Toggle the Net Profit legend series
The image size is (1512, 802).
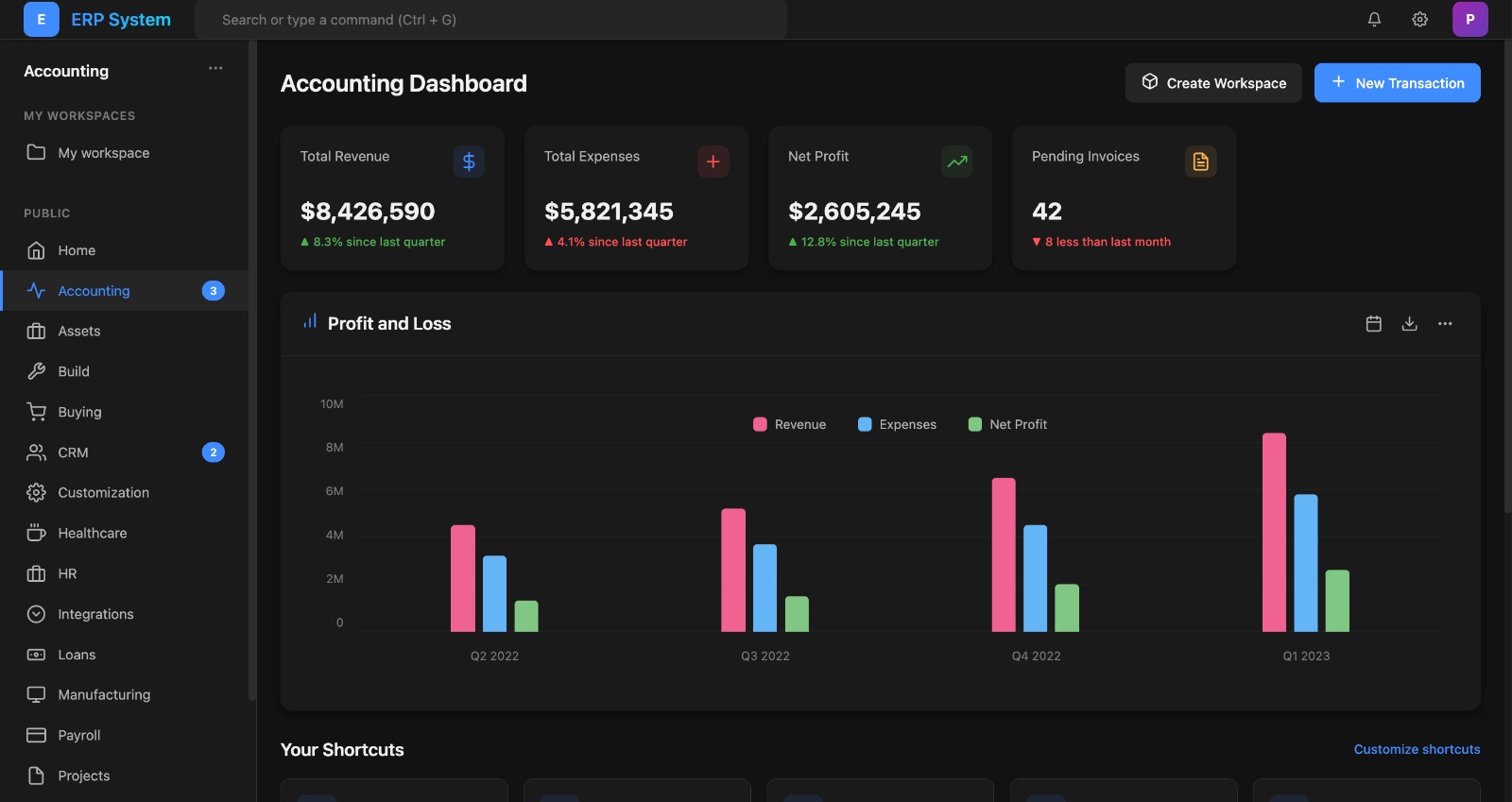1007,425
